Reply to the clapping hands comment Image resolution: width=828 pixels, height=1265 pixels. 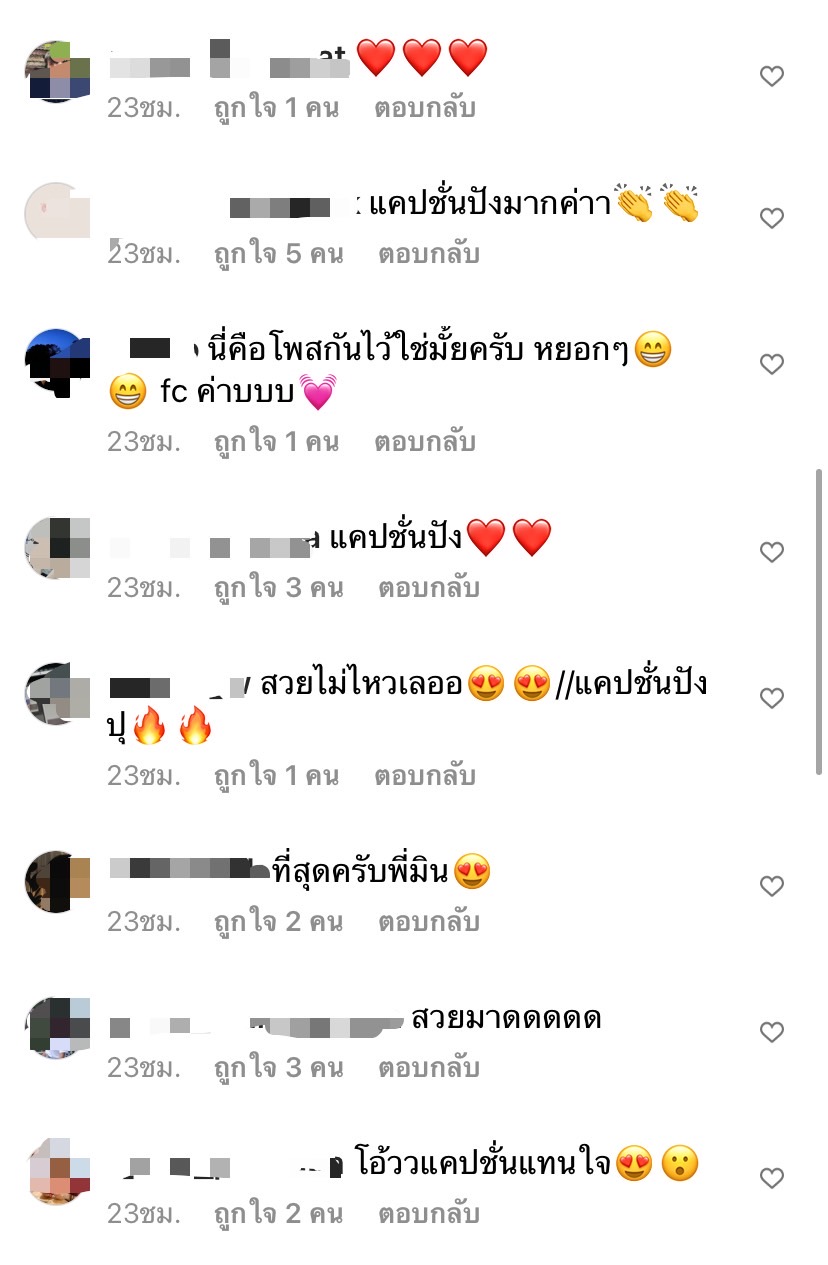(429, 254)
